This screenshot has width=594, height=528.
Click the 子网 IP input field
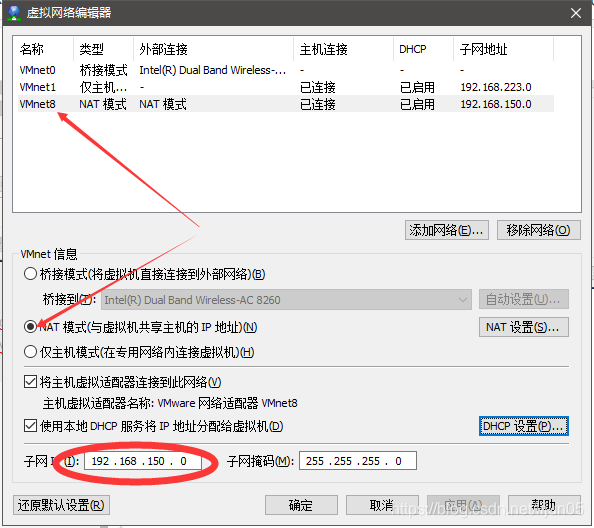pyautogui.click(x=143, y=461)
